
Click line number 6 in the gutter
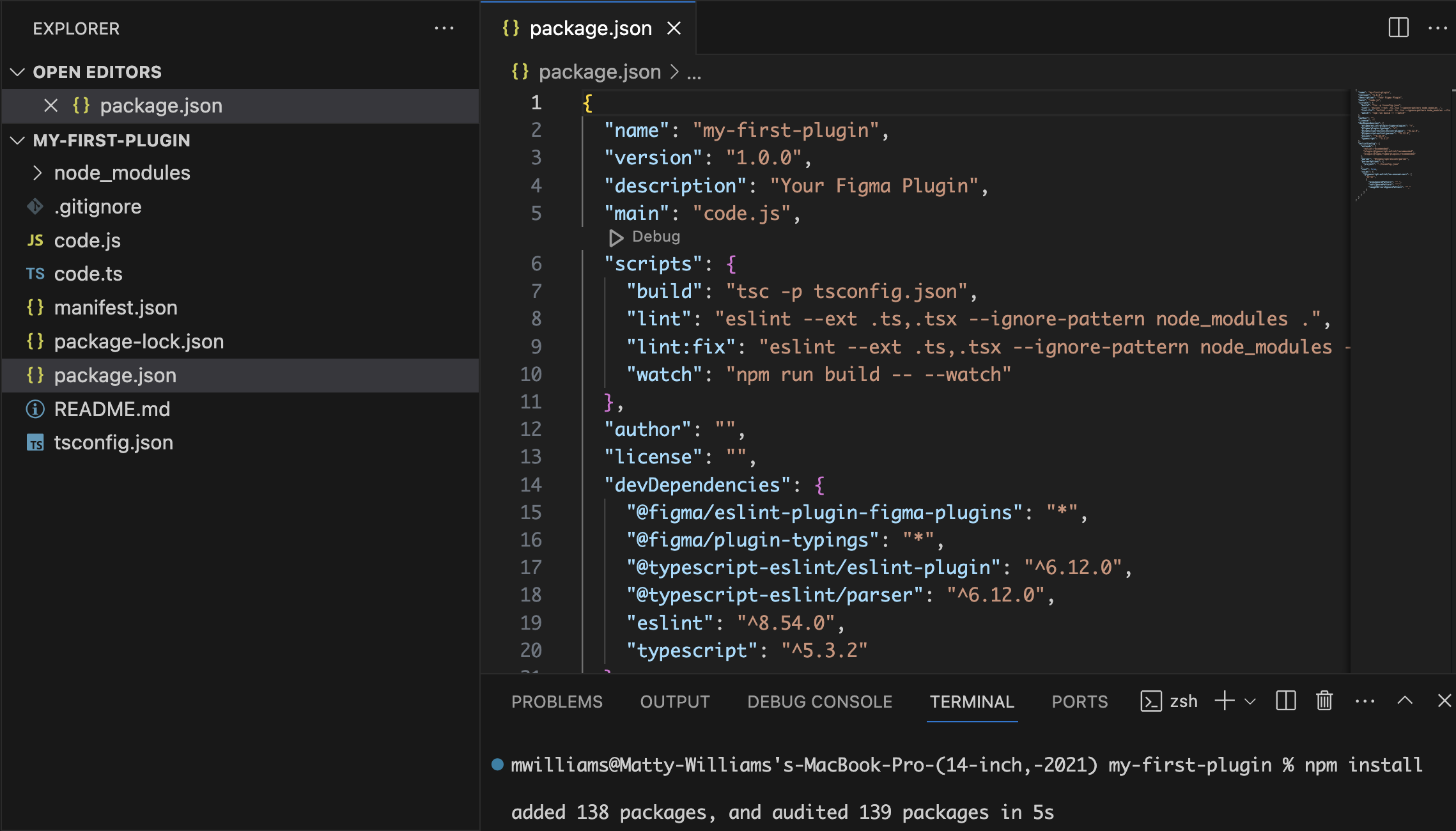pos(536,263)
